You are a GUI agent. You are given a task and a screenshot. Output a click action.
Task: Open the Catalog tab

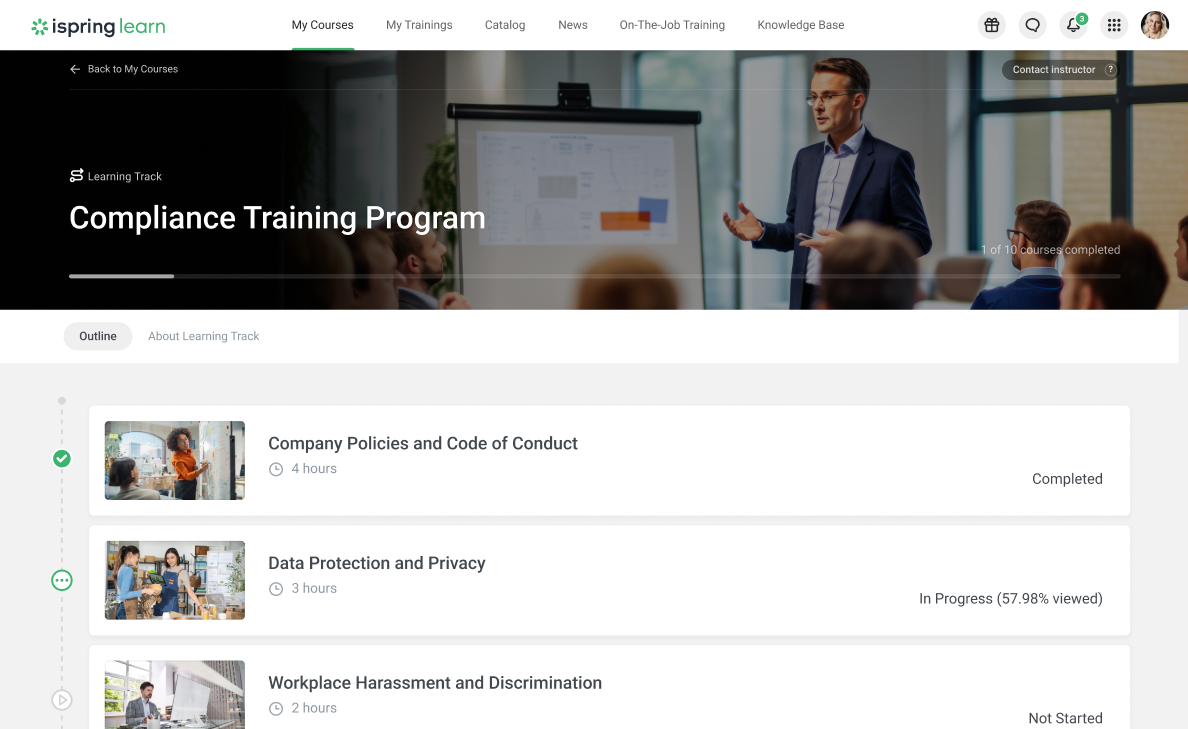point(505,25)
